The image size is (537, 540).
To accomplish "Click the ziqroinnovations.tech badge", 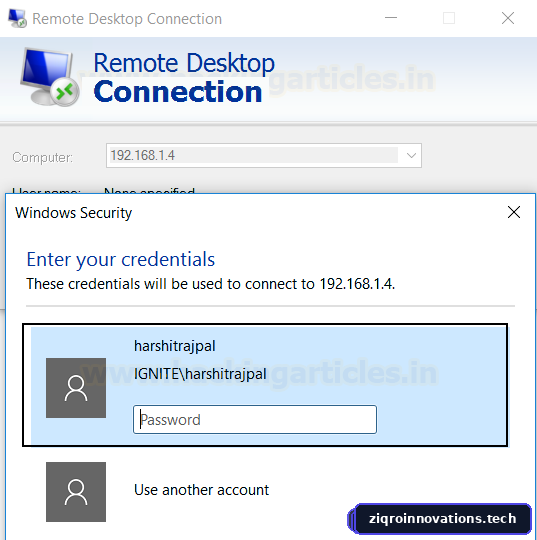I will point(441,519).
